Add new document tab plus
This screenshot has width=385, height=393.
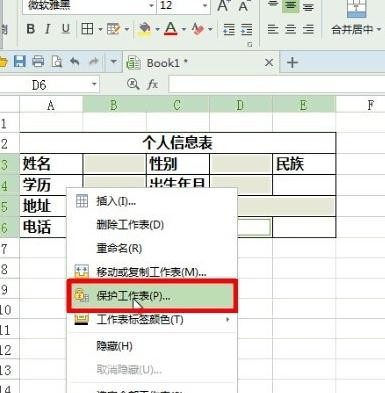292,63
